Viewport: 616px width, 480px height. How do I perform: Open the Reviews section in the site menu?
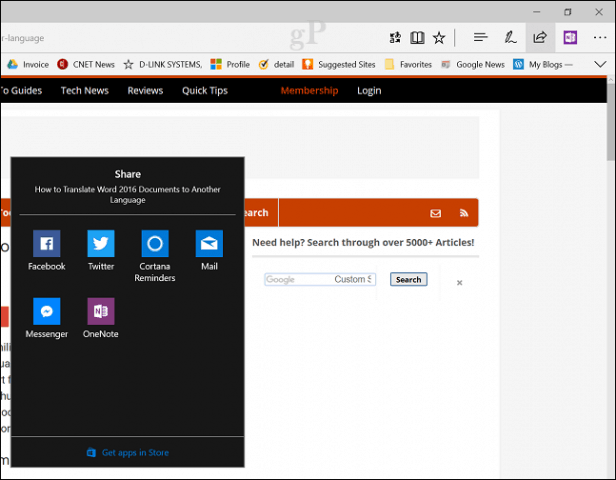click(145, 91)
